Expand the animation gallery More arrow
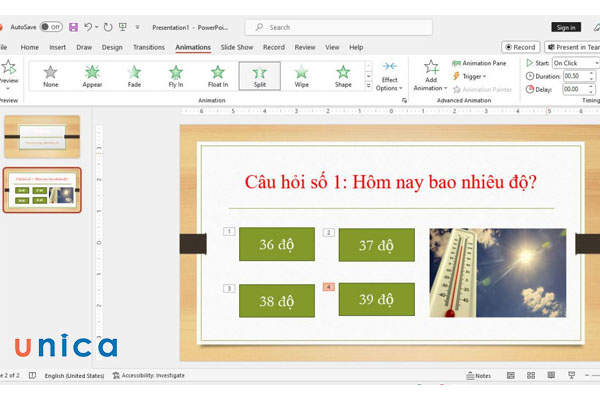 pyautogui.click(x=368, y=86)
